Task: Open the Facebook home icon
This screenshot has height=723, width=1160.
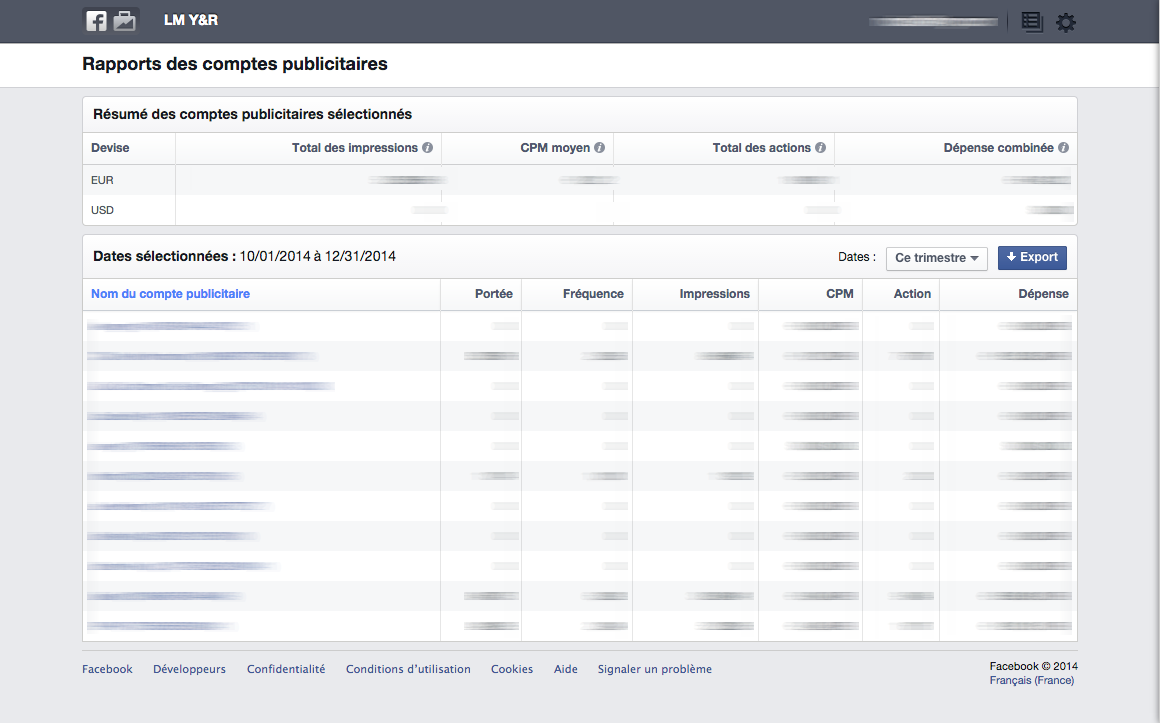Action: click(96, 21)
